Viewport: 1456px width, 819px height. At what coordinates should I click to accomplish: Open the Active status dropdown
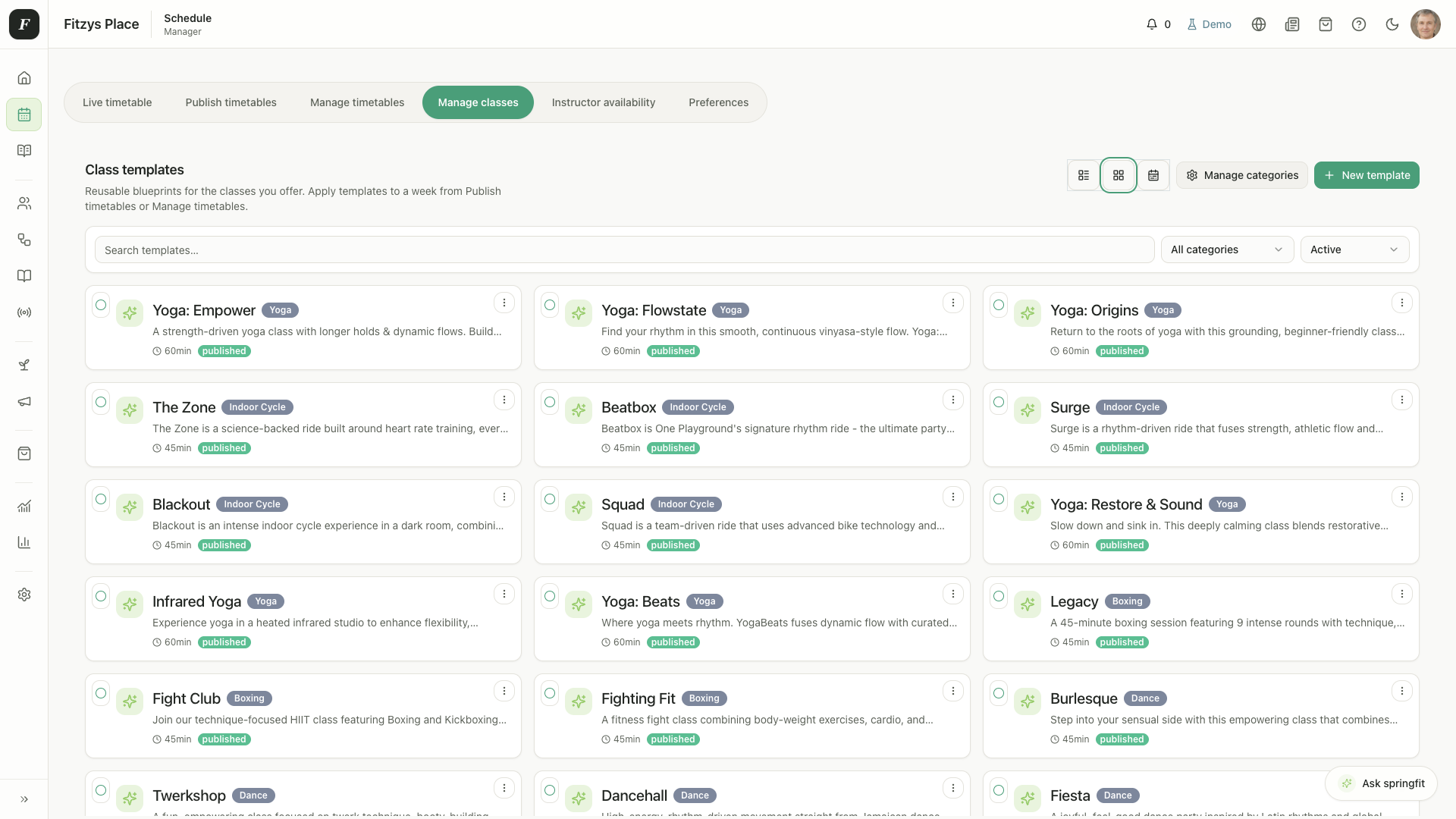1354,249
